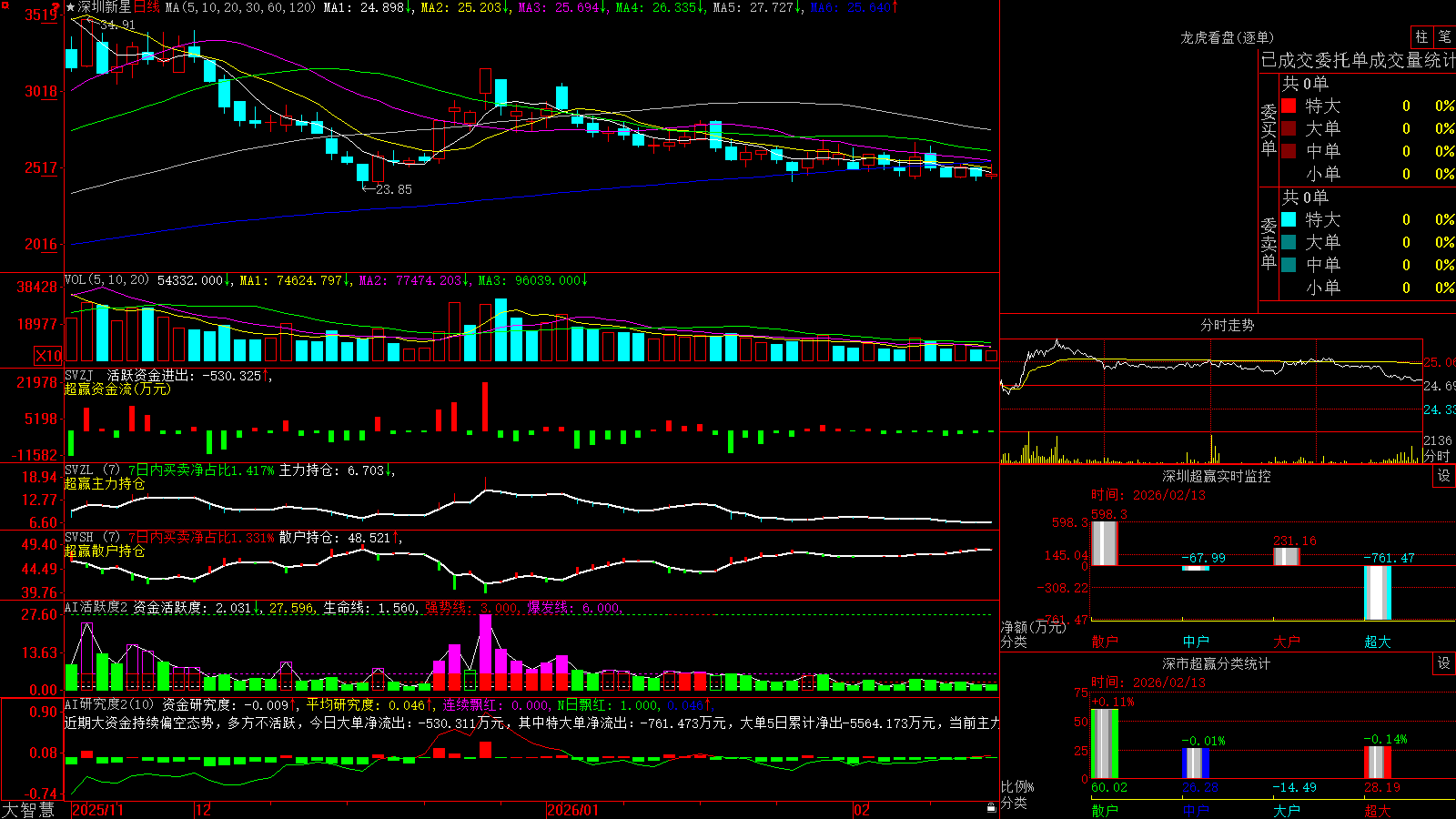Click the 23.85 low price marker

pyautogui.click(x=393, y=189)
